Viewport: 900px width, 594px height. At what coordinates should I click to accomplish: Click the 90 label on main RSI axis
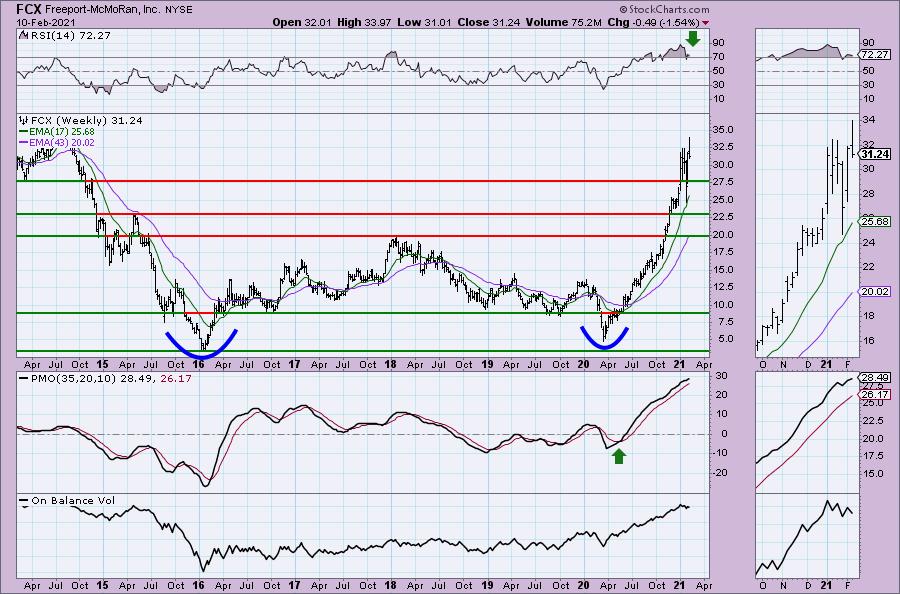[718, 43]
